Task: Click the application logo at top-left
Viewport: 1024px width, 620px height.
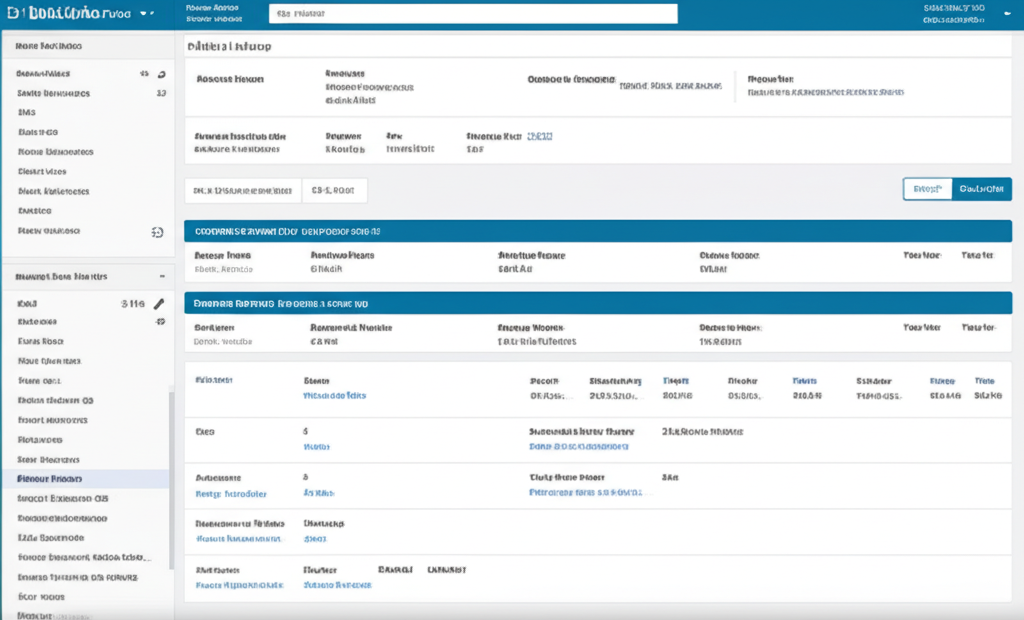Action: (69, 14)
